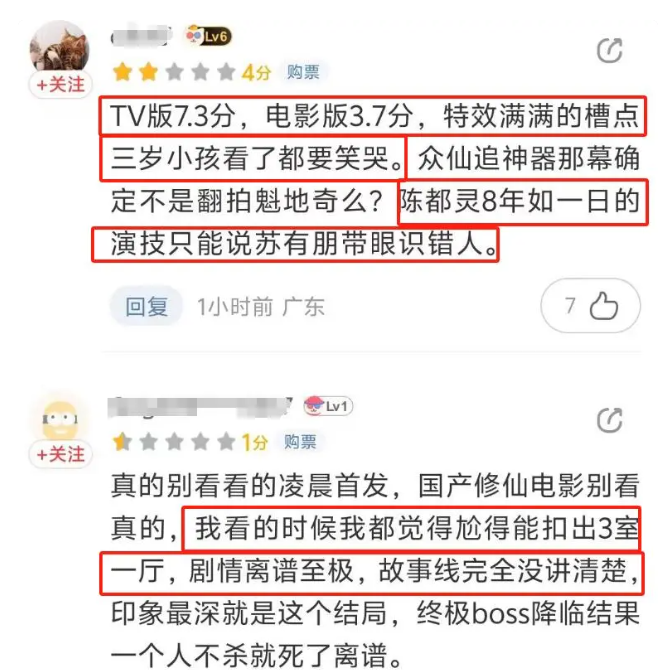This screenshot has height=670, width=670.
Task: Click the 1分 score label
Action: (255, 442)
